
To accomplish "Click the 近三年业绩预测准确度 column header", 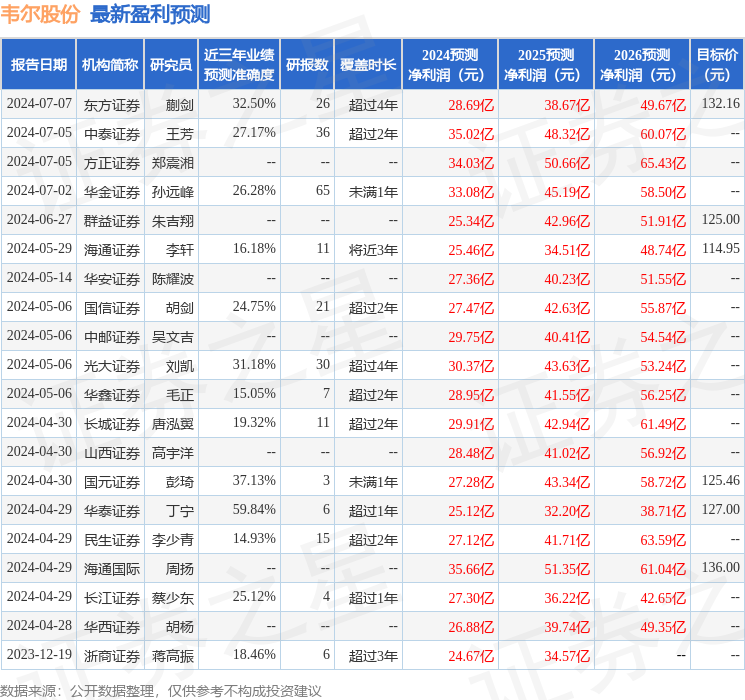I will (239, 65).
